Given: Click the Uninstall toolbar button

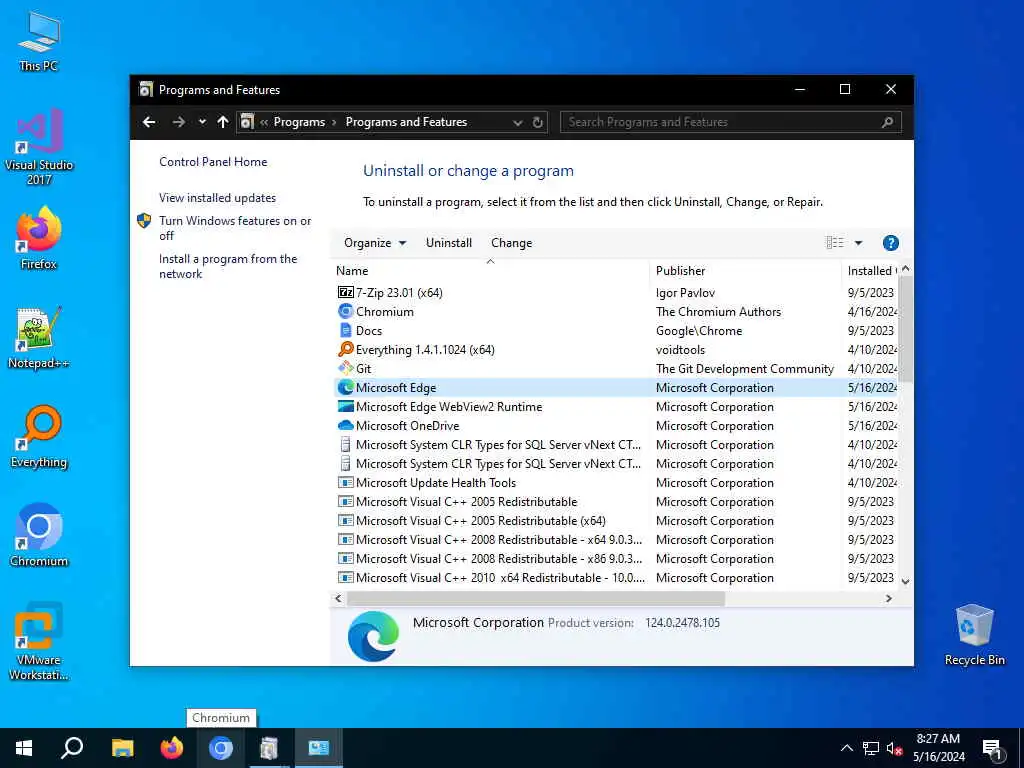Looking at the screenshot, I should click(x=449, y=243).
